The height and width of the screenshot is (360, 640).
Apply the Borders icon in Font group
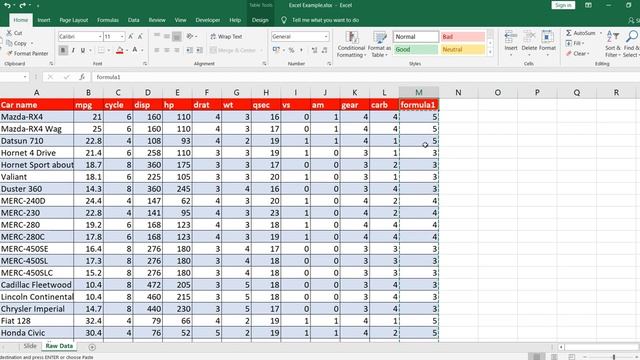click(101, 50)
